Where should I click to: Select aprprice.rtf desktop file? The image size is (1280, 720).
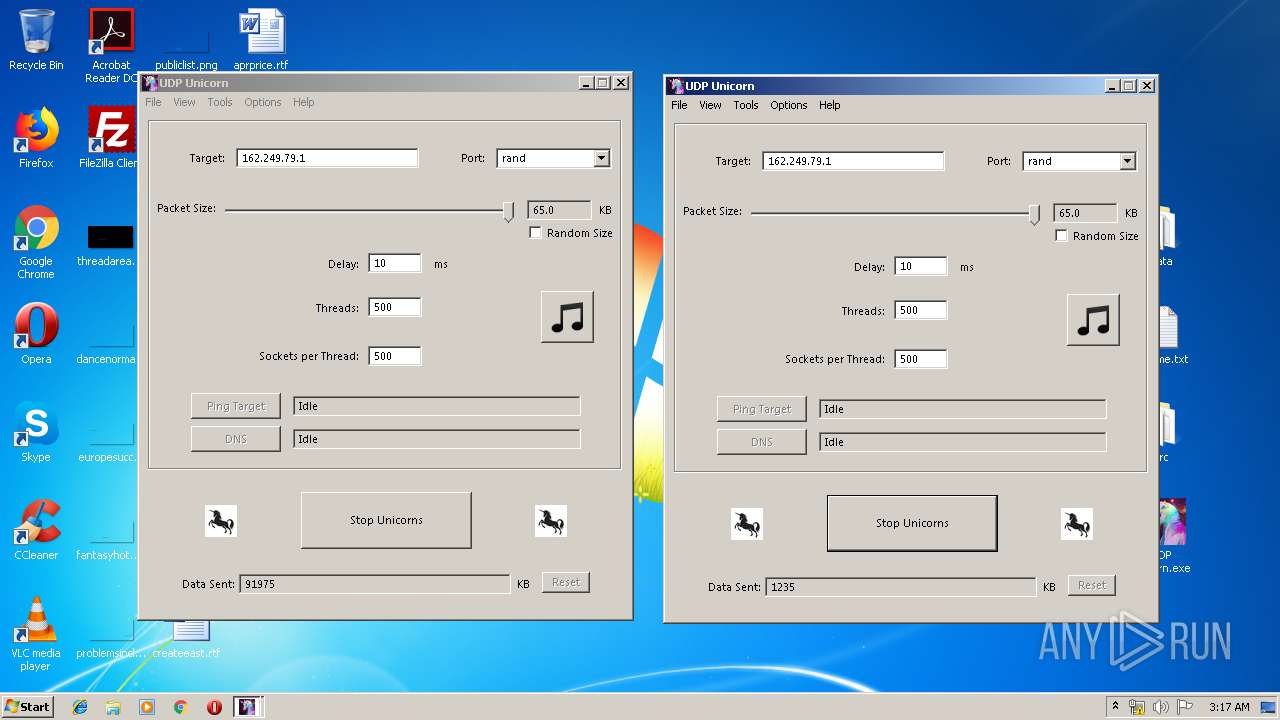(x=261, y=40)
